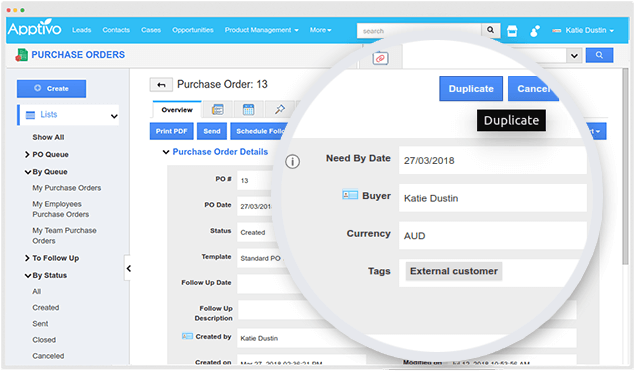Click the Print PDF button
This screenshot has width=635, height=371.
coord(171,131)
